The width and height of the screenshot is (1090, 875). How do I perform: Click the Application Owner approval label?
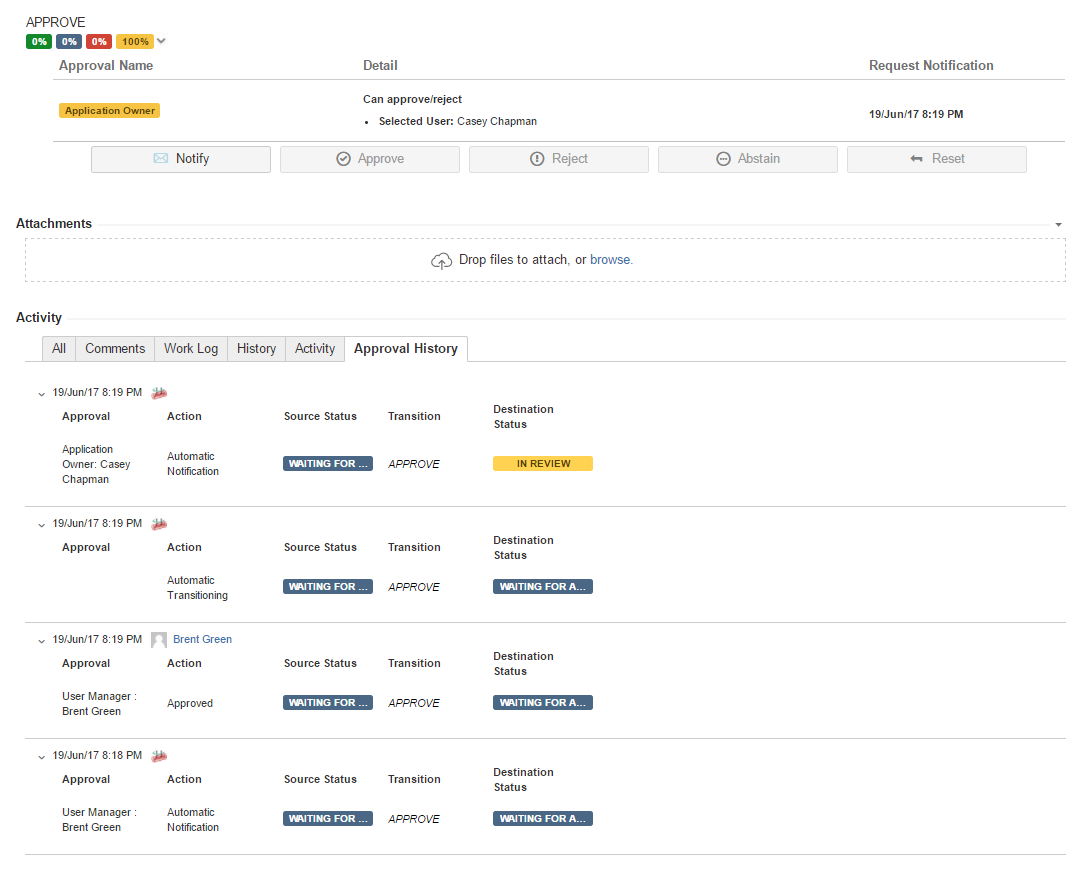coord(110,111)
